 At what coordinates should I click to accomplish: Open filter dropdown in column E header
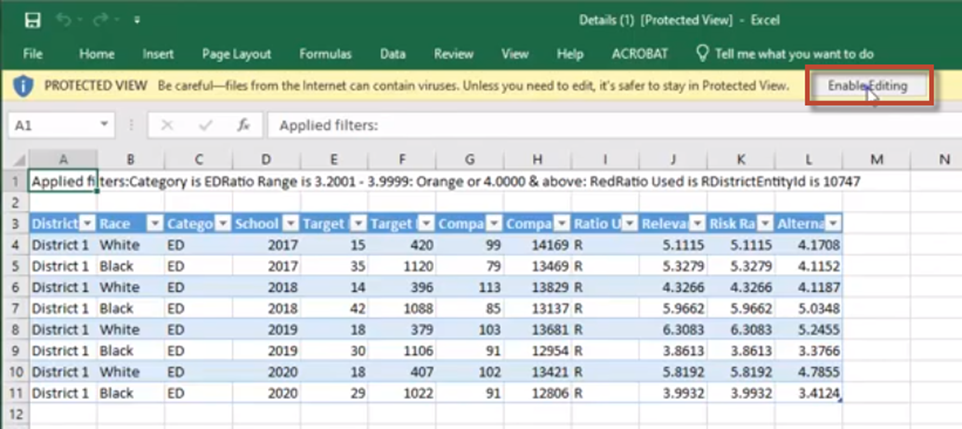[359, 223]
